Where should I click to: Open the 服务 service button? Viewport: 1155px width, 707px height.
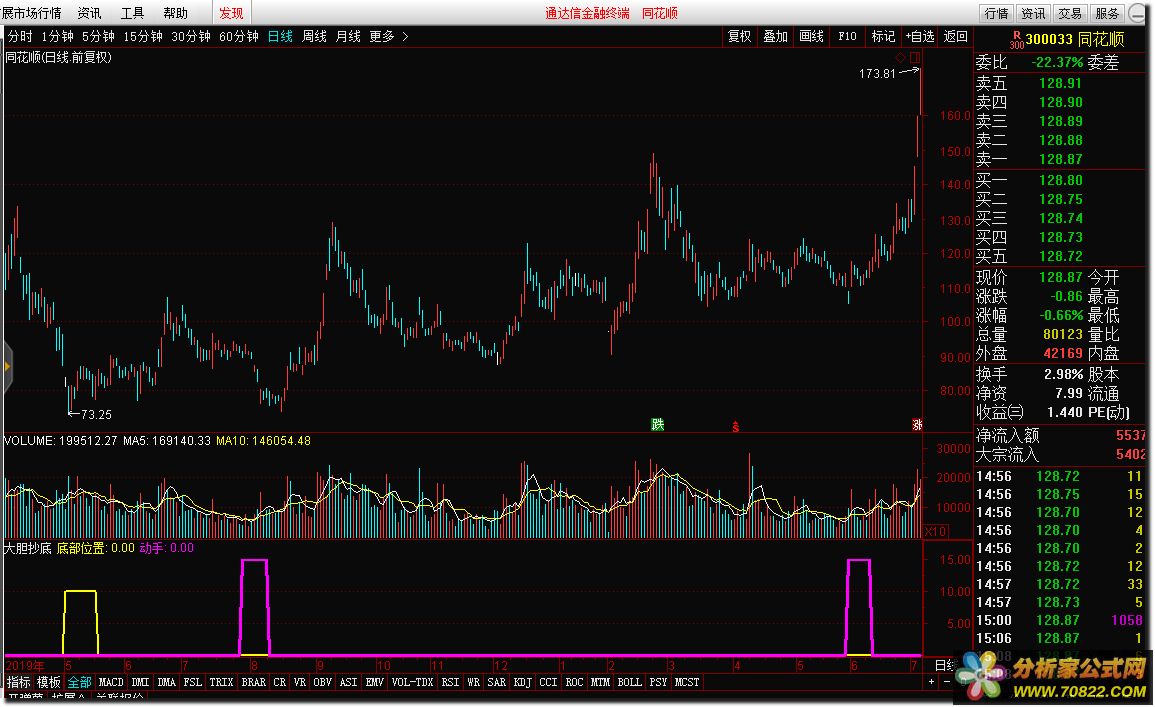pyautogui.click(x=1106, y=13)
